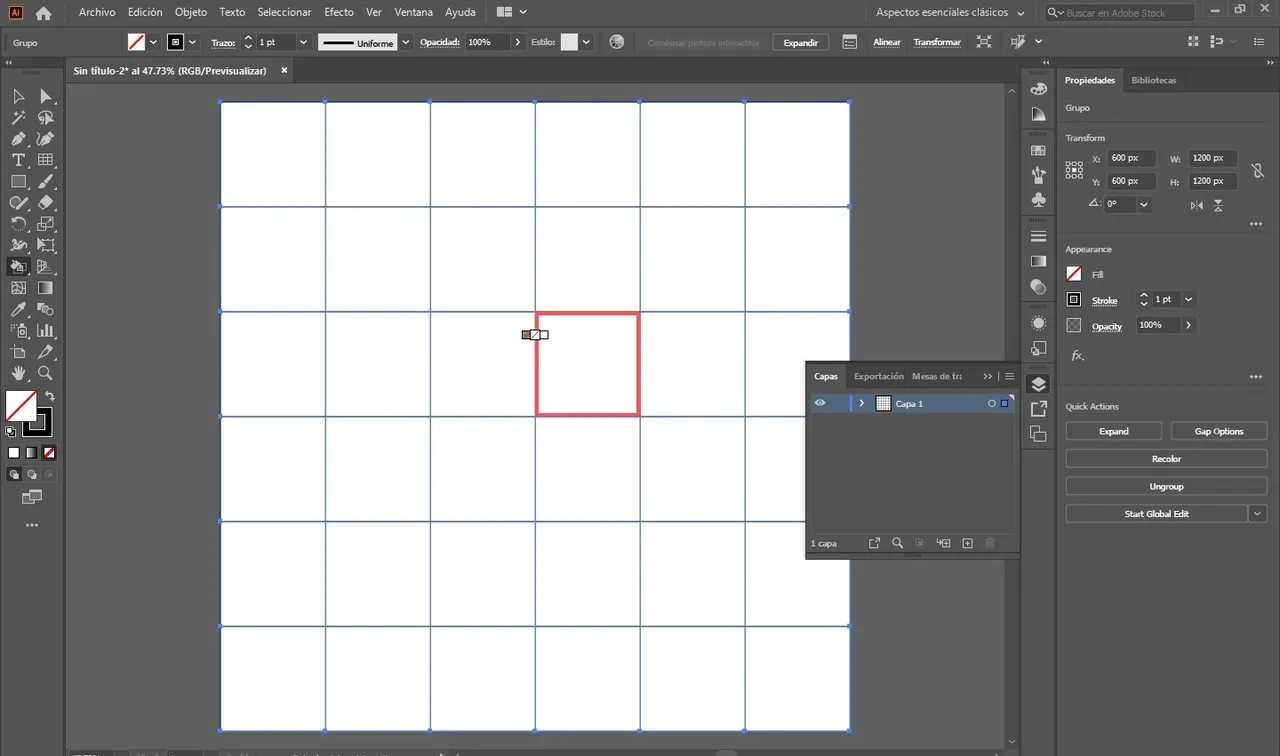
Task: Click the Recolor button
Action: click(1166, 458)
